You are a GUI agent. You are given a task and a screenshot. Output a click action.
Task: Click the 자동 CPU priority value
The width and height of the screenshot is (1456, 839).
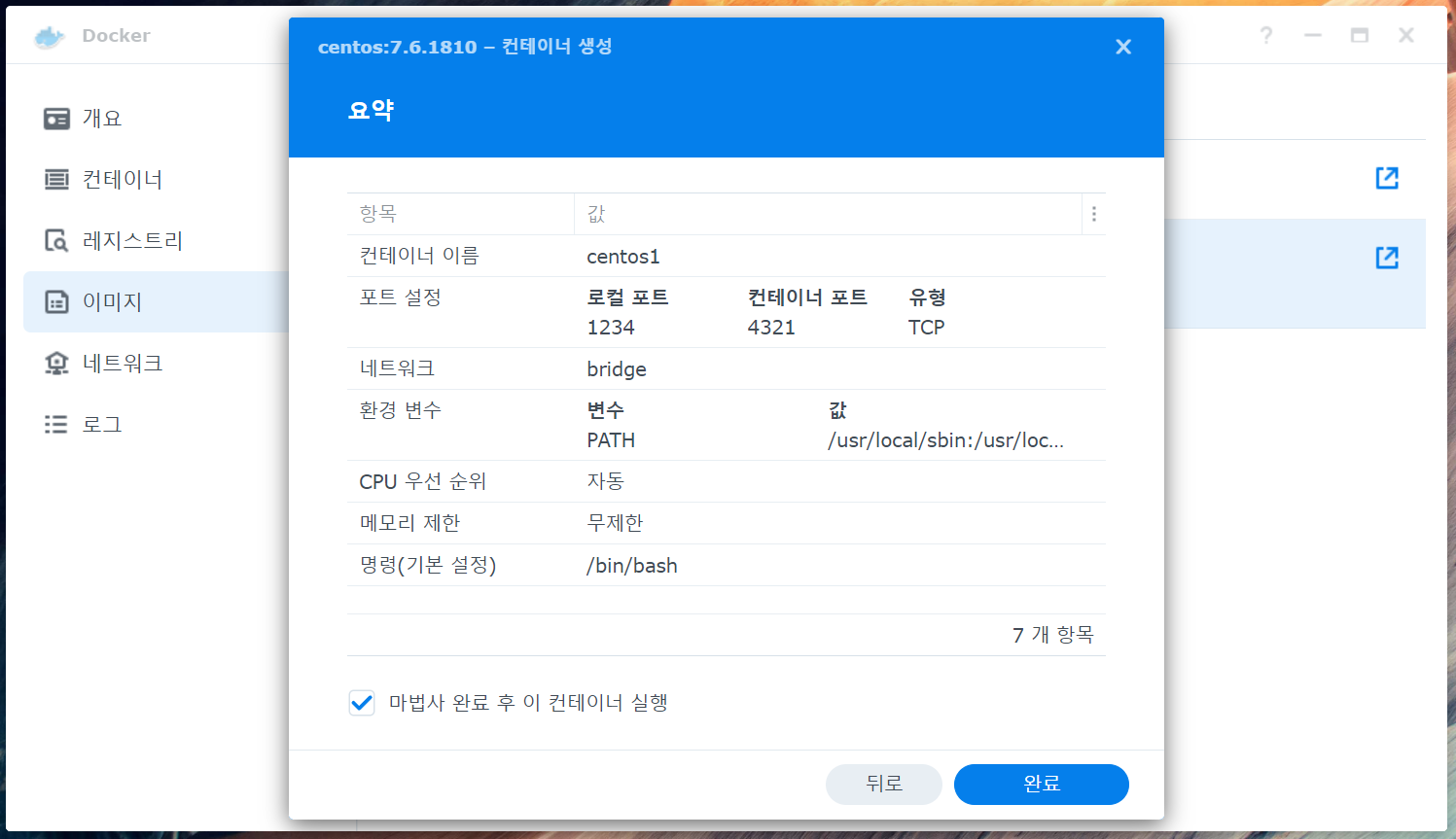[606, 481]
